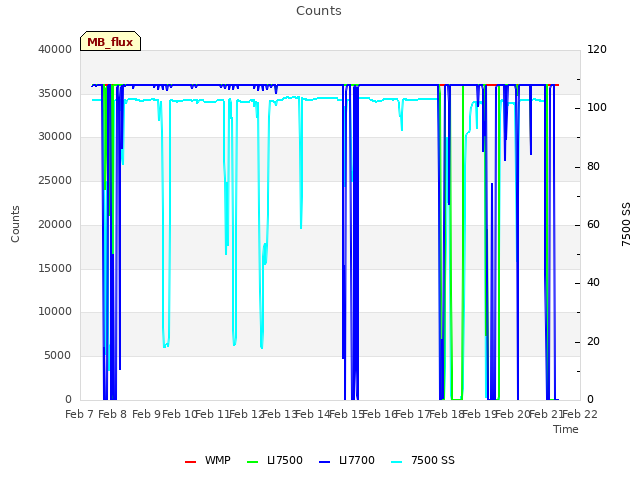Click the left Counts axis label
640x480 pixels.
tap(15, 224)
